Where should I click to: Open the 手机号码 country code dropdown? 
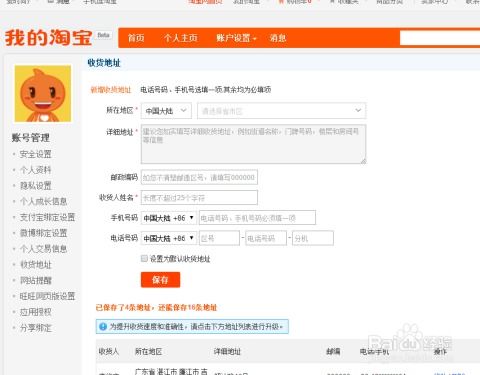169,218
